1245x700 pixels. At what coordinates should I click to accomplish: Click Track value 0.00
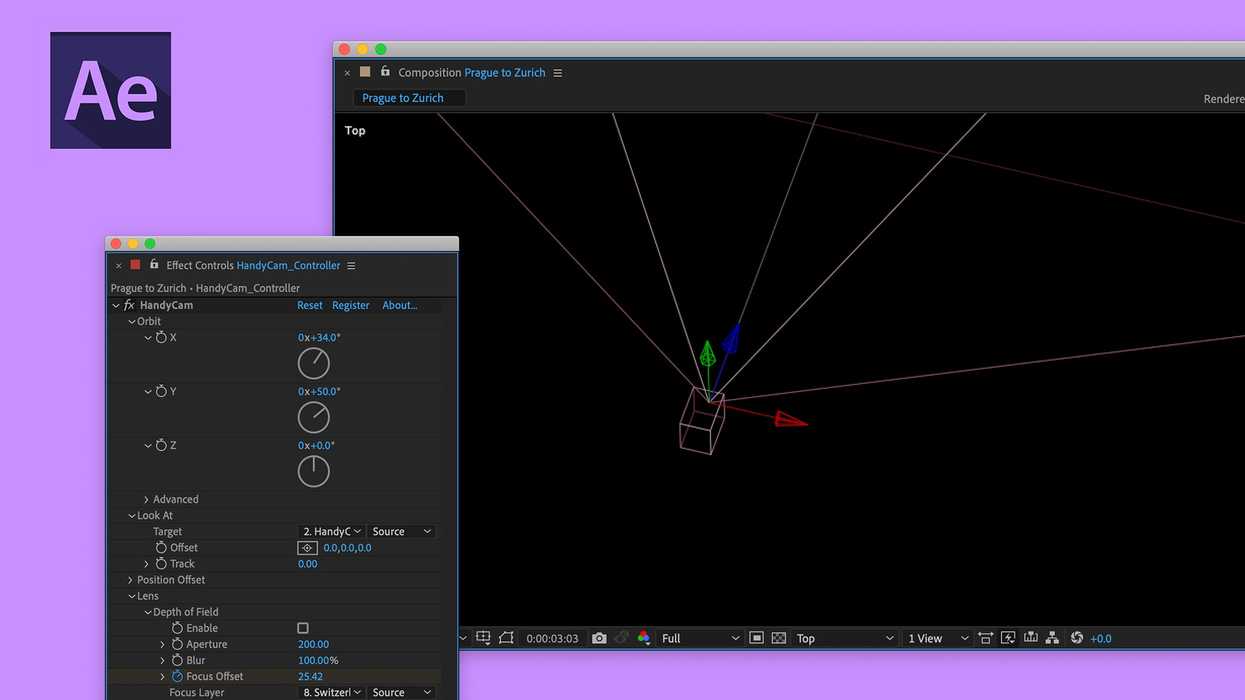[308, 564]
